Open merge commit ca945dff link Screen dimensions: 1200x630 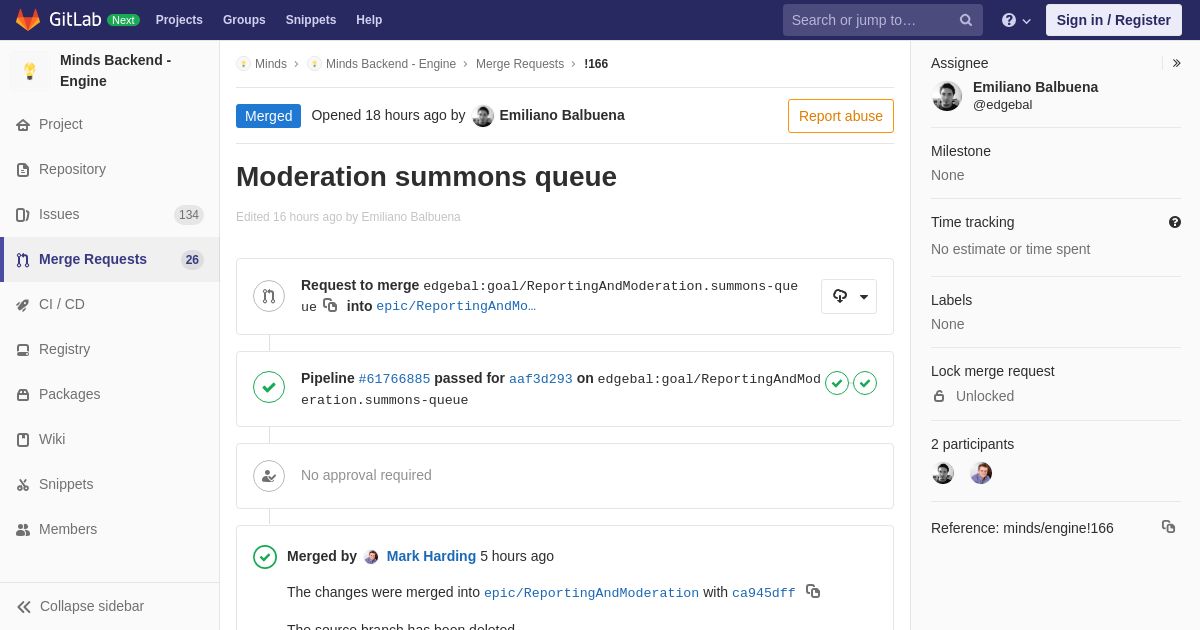(764, 593)
